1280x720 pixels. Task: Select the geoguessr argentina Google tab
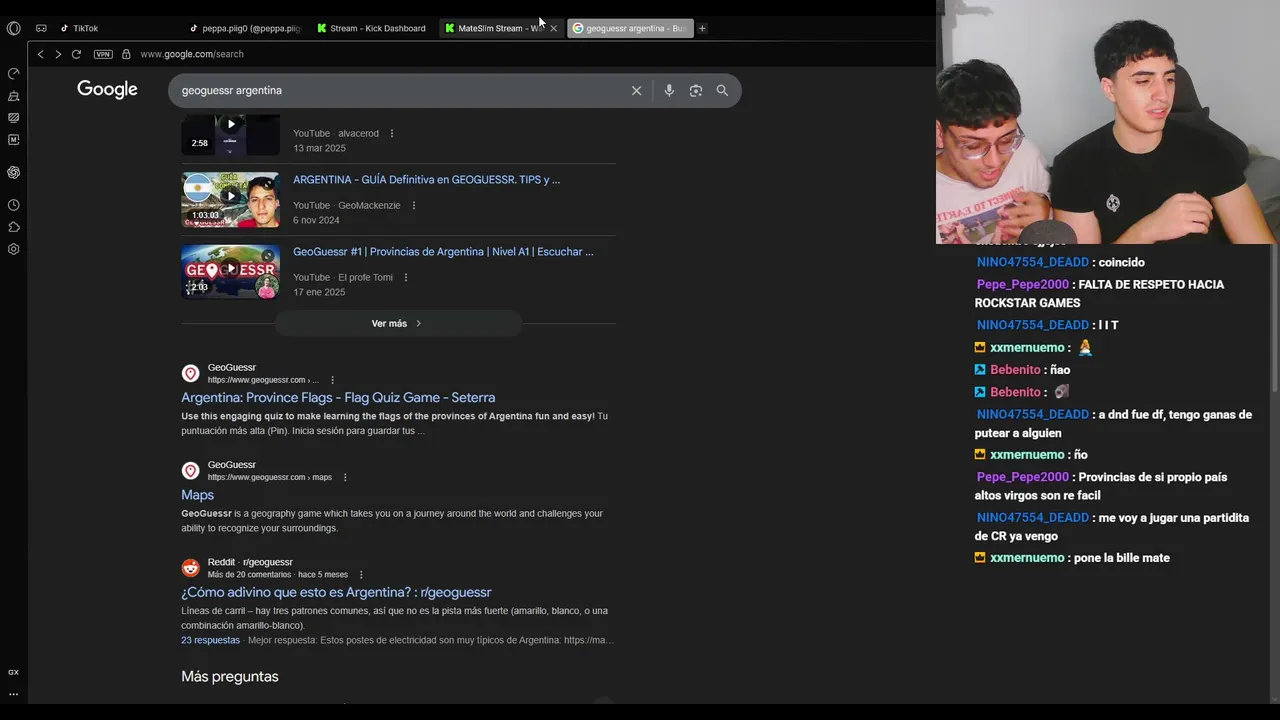(630, 28)
